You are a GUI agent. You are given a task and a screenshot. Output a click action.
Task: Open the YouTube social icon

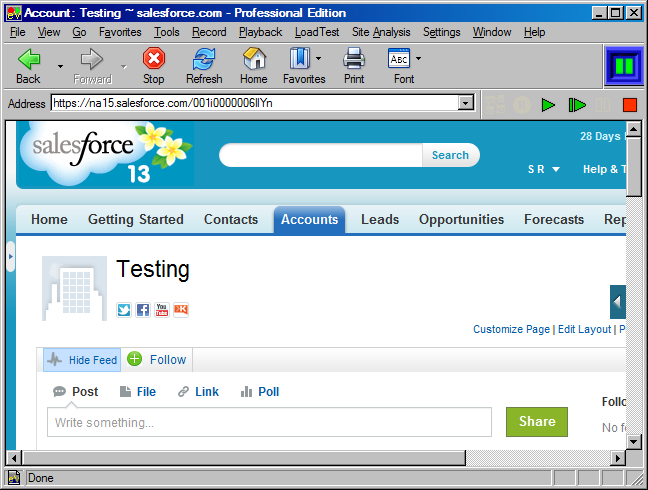click(x=162, y=309)
